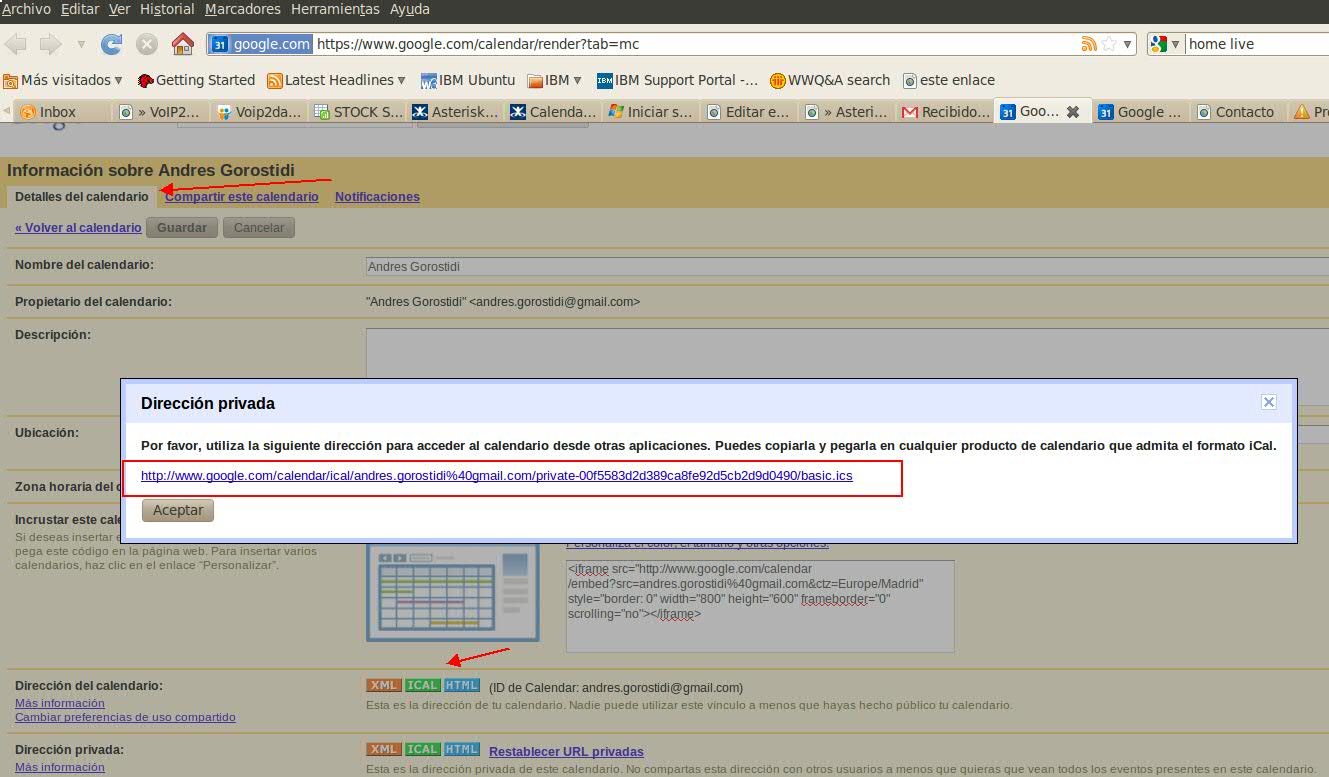
Task: Open the search engine selector dropdown
Action: 1165,44
